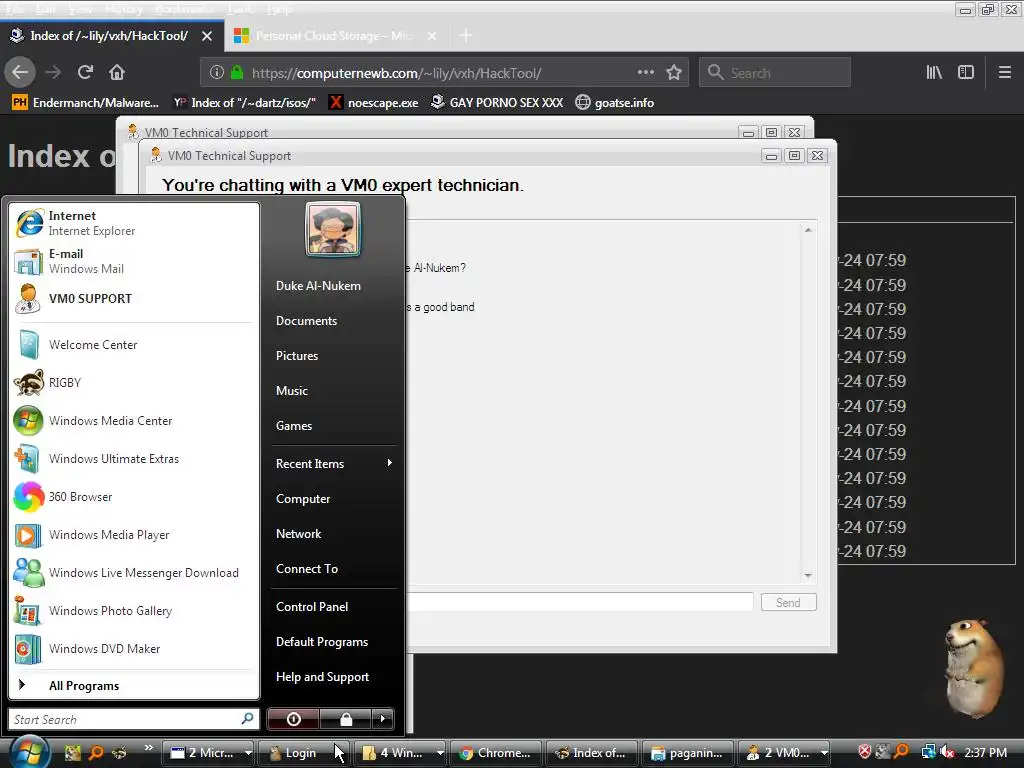Image resolution: width=1024 pixels, height=768 pixels.
Task: Toggle Firefox sidebar icon
Action: point(966,72)
